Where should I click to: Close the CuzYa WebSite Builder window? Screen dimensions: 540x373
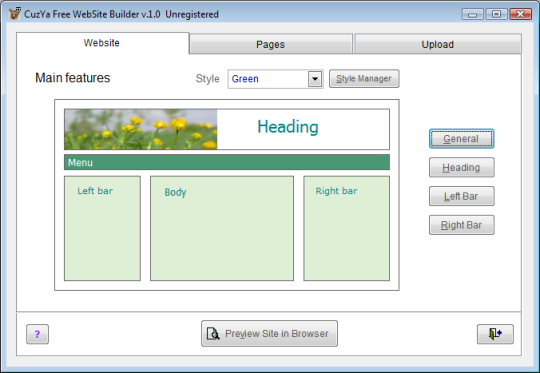[521, 14]
